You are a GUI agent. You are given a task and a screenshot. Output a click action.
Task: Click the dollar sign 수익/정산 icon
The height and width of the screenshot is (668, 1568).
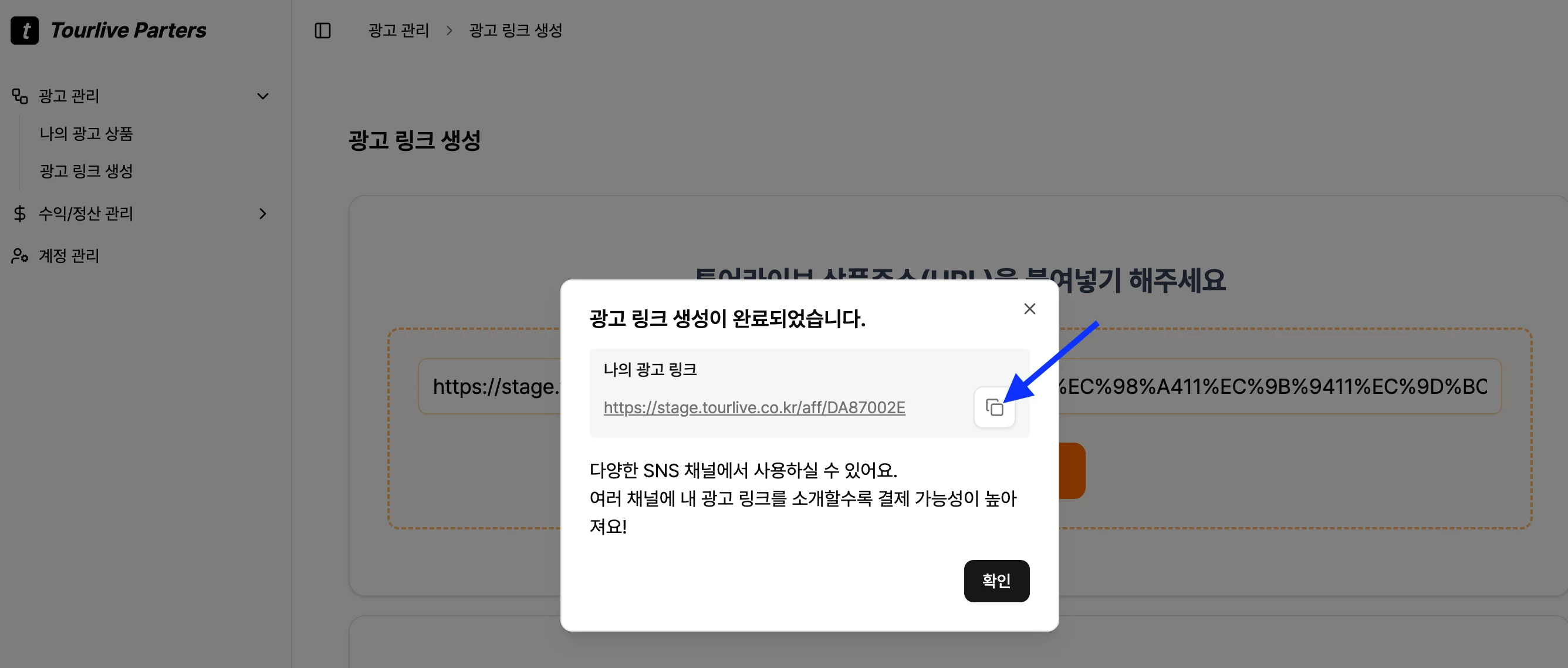pos(20,214)
